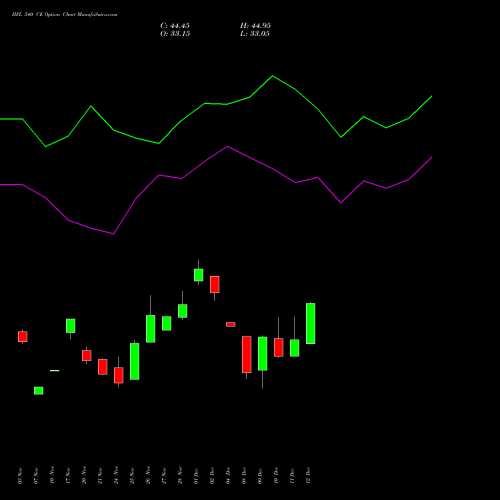
Task: Click the 20 Nov date label
Action: pyautogui.click(x=84, y=476)
